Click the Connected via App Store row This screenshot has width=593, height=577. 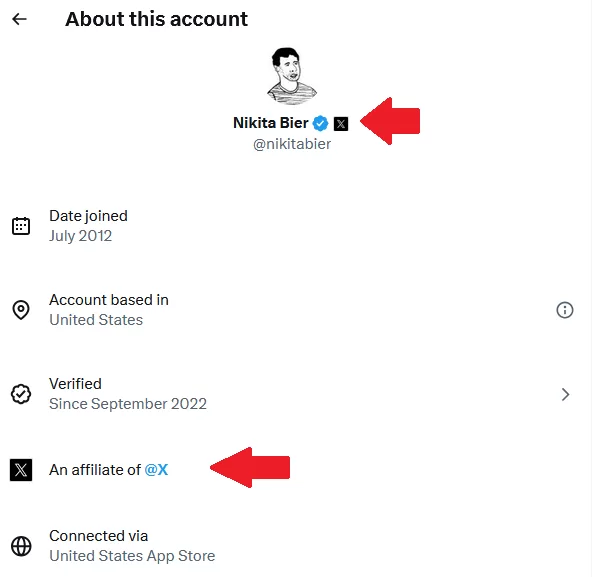click(296, 546)
